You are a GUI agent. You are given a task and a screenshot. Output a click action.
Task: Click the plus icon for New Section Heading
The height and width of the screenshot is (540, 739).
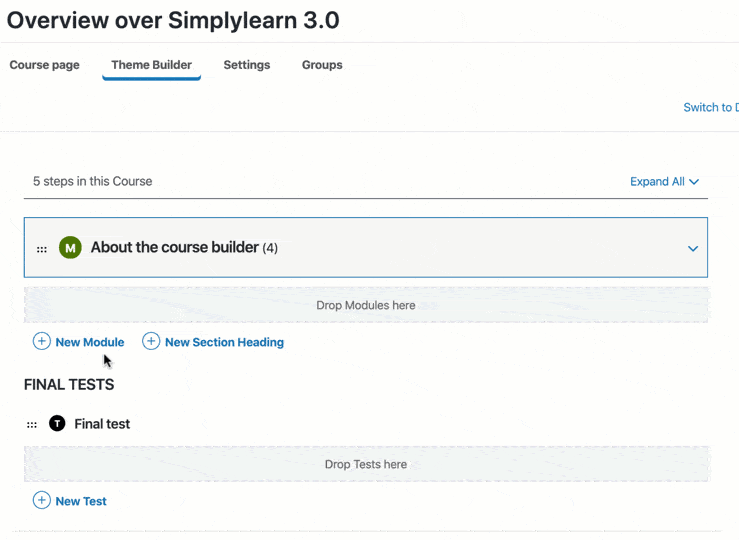click(151, 342)
